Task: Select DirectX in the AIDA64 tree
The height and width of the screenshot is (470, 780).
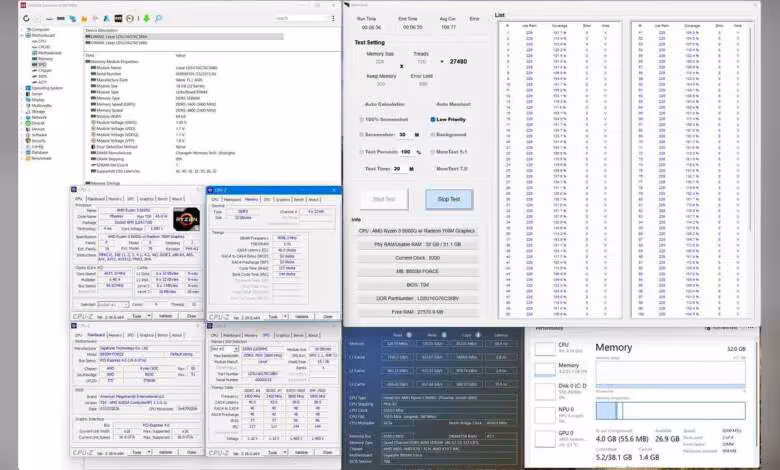Action: coord(38,123)
